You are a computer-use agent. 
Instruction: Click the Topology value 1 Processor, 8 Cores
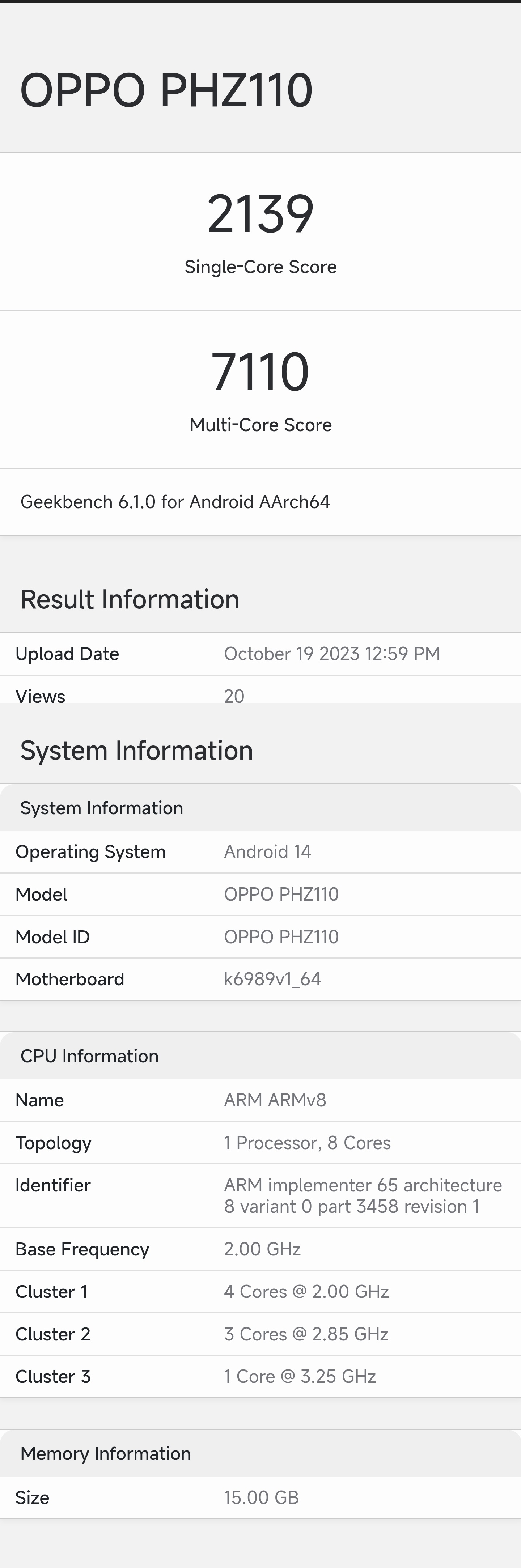click(308, 1143)
